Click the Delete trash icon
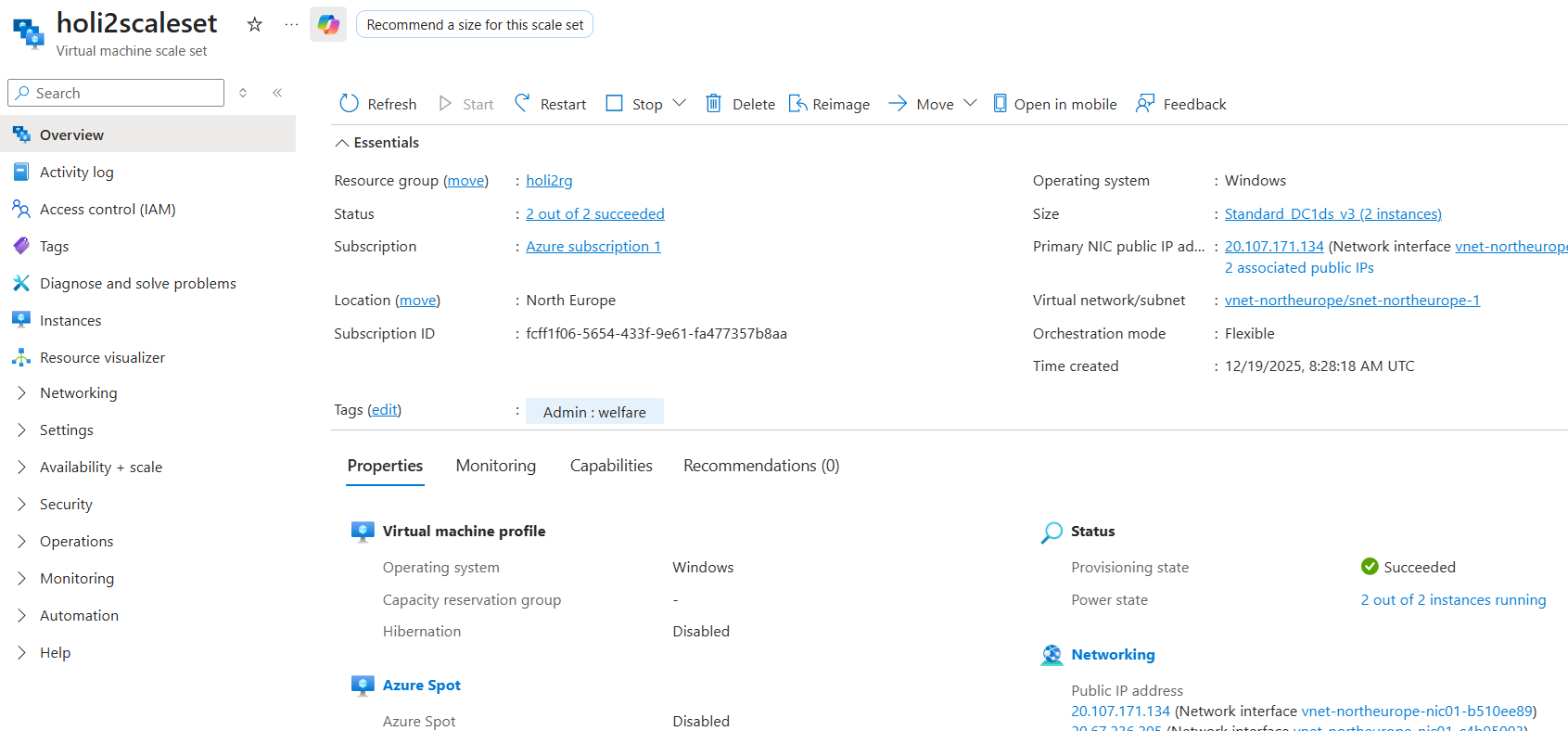Image resolution: width=1568 pixels, height=731 pixels. pyautogui.click(x=713, y=103)
